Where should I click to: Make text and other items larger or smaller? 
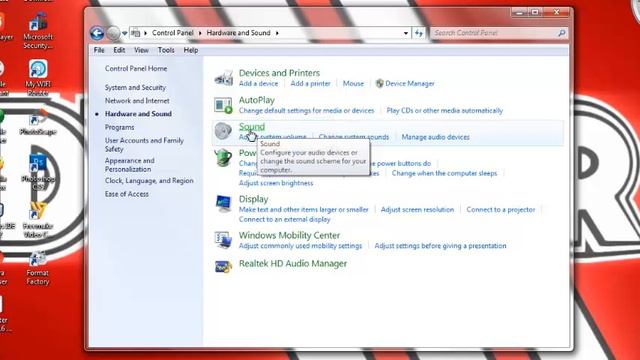[303, 209]
